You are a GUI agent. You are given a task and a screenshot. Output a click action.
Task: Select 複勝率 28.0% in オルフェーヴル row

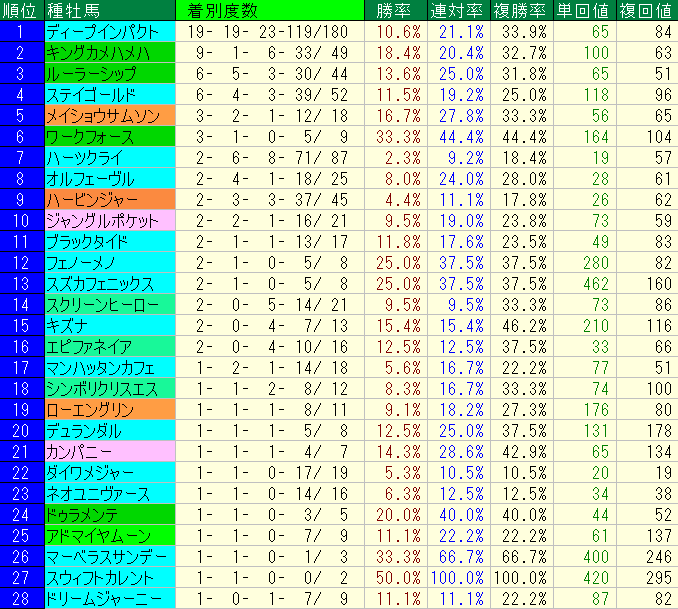(524, 179)
